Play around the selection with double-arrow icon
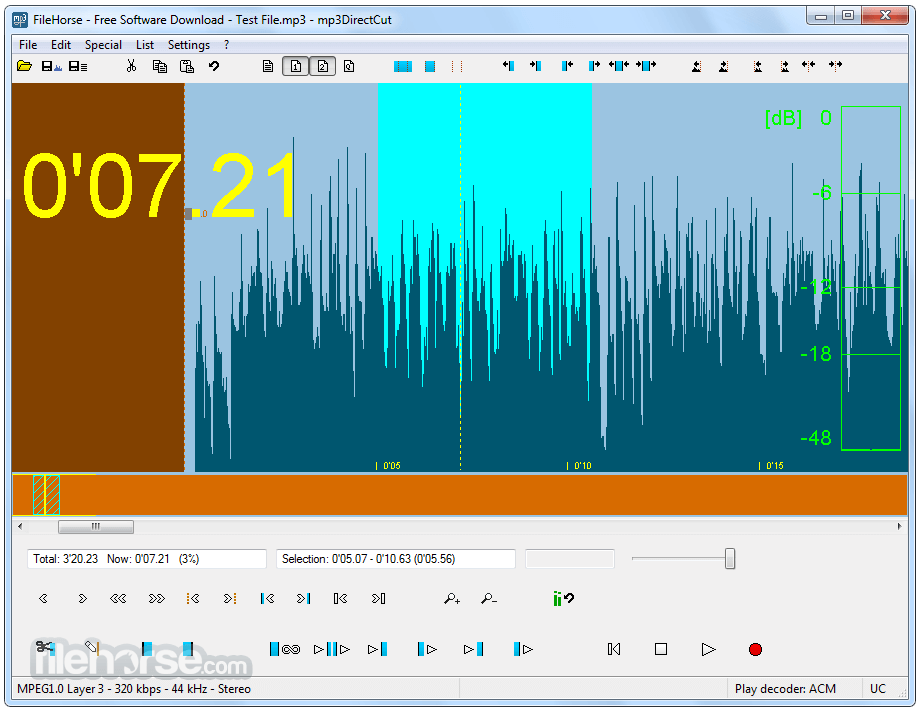Viewport: 920px width, 710px height. point(332,649)
